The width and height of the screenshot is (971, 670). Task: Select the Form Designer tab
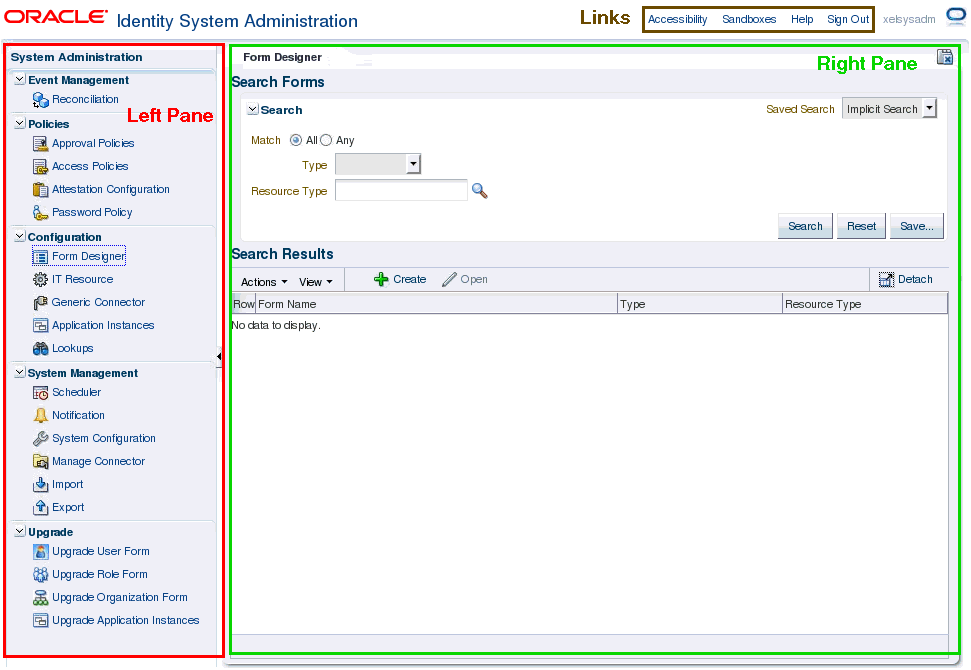(282, 57)
